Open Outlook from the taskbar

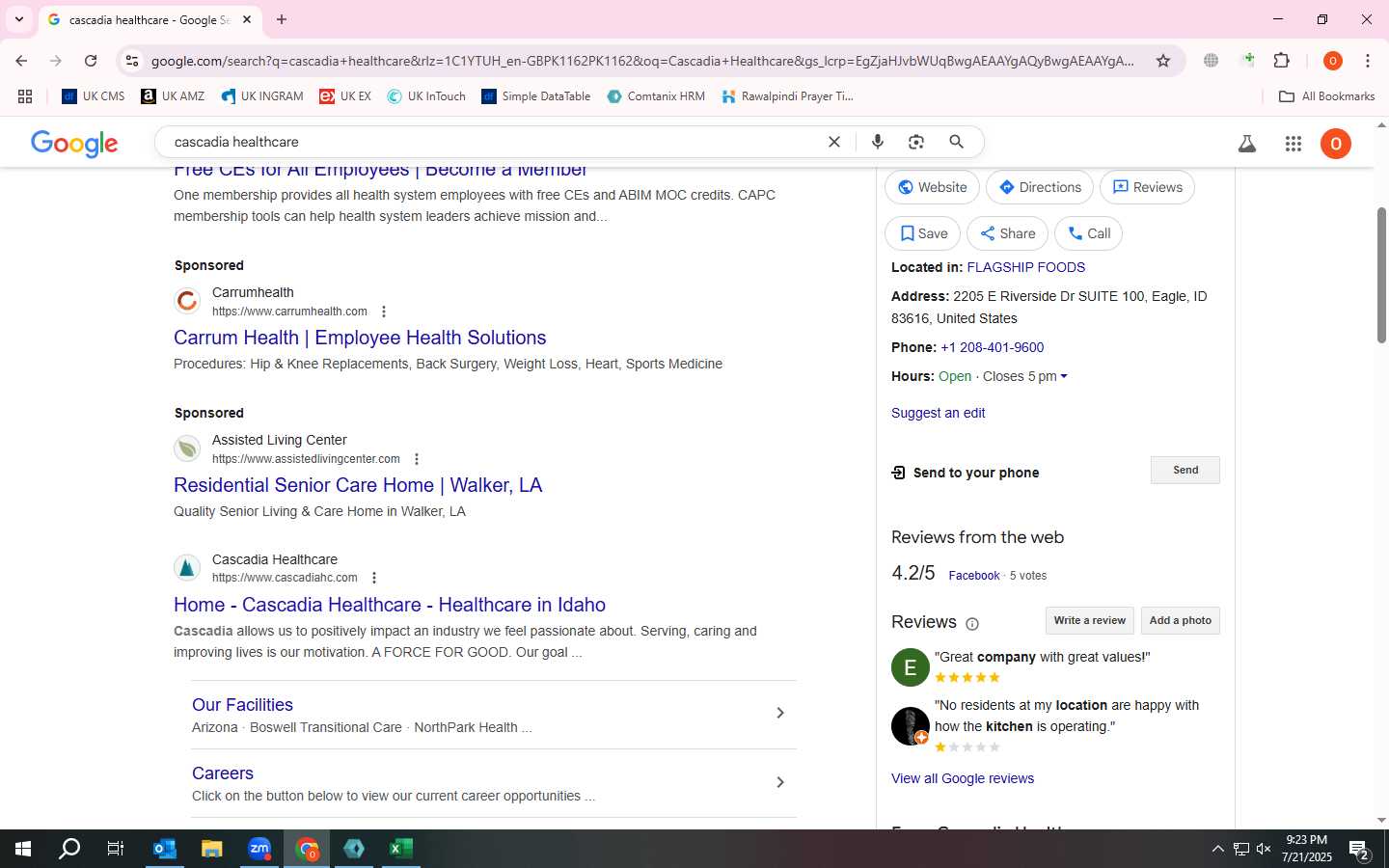click(165, 849)
